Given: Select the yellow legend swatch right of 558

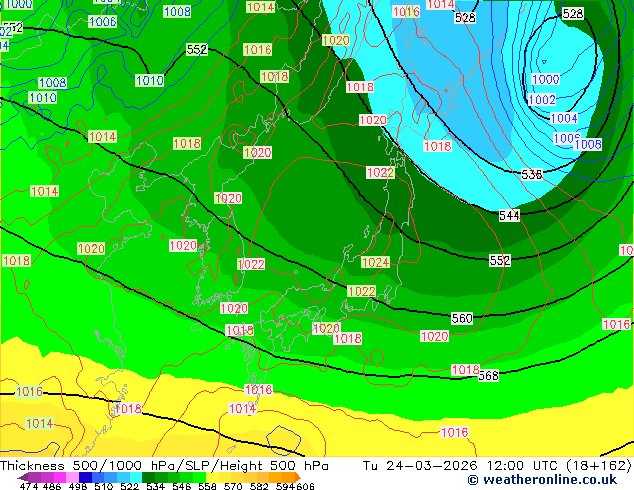Looking at the screenshot, I should tap(212, 477).
